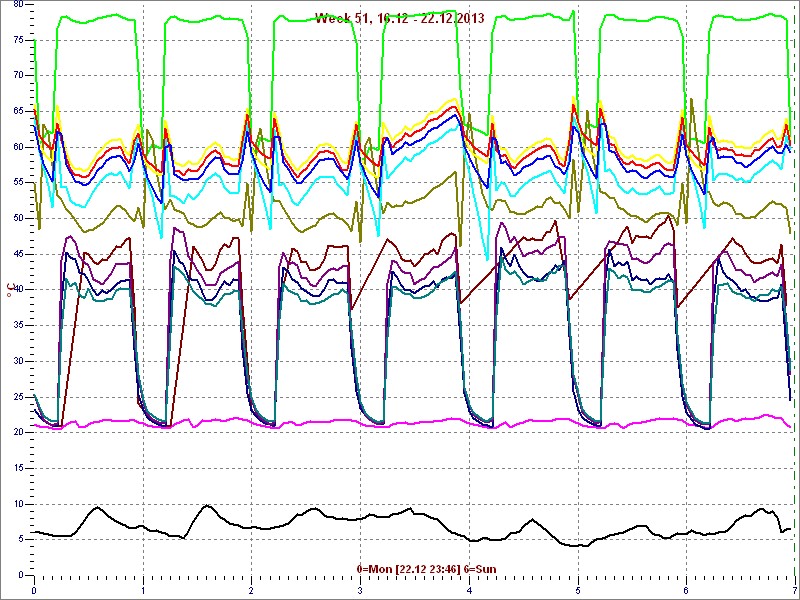Select the y-axis label 30
This screenshot has height=600, width=800.
[18, 361]
